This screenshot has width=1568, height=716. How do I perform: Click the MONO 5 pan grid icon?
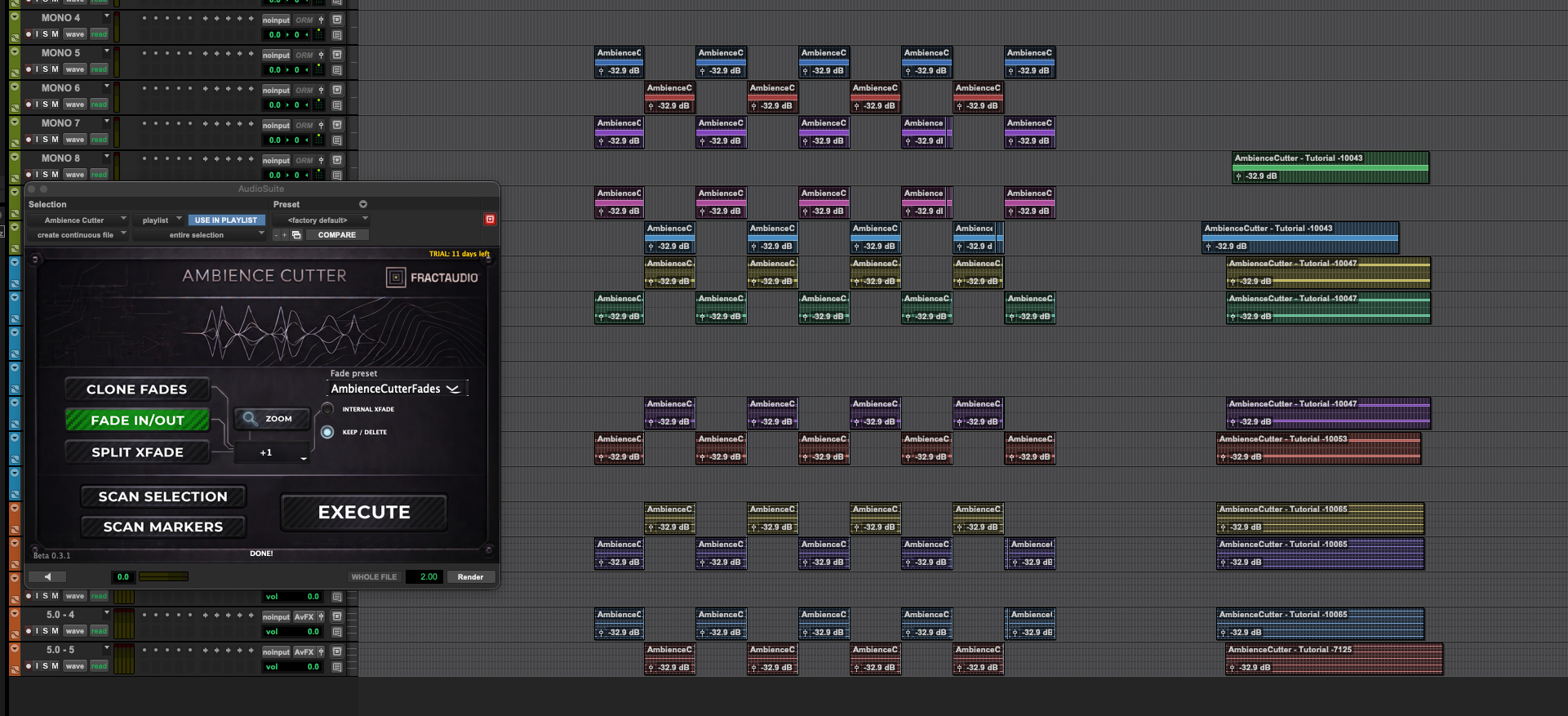click(x=319, y=70)
